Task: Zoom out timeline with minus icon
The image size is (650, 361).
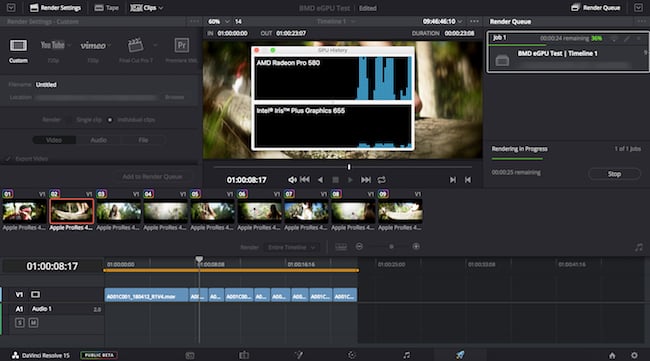Action: 359,247
